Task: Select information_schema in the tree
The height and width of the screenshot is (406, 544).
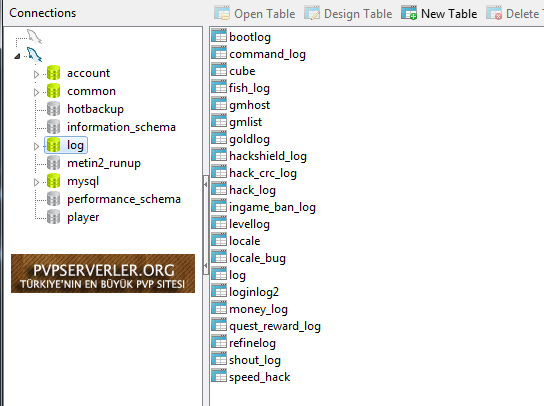Action: tap(121, 127)
